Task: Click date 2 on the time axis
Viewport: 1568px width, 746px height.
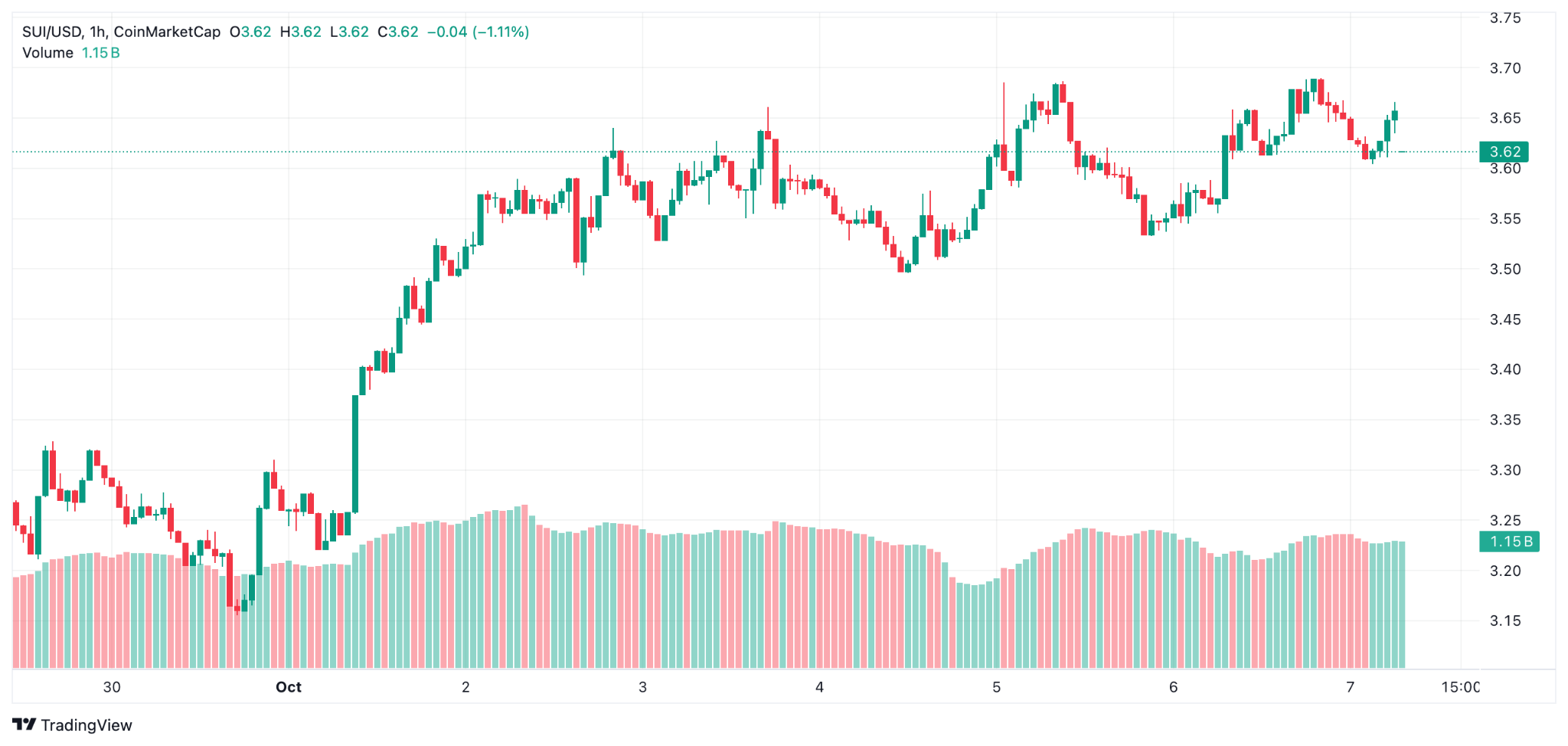Action: (x=465, y=687)
